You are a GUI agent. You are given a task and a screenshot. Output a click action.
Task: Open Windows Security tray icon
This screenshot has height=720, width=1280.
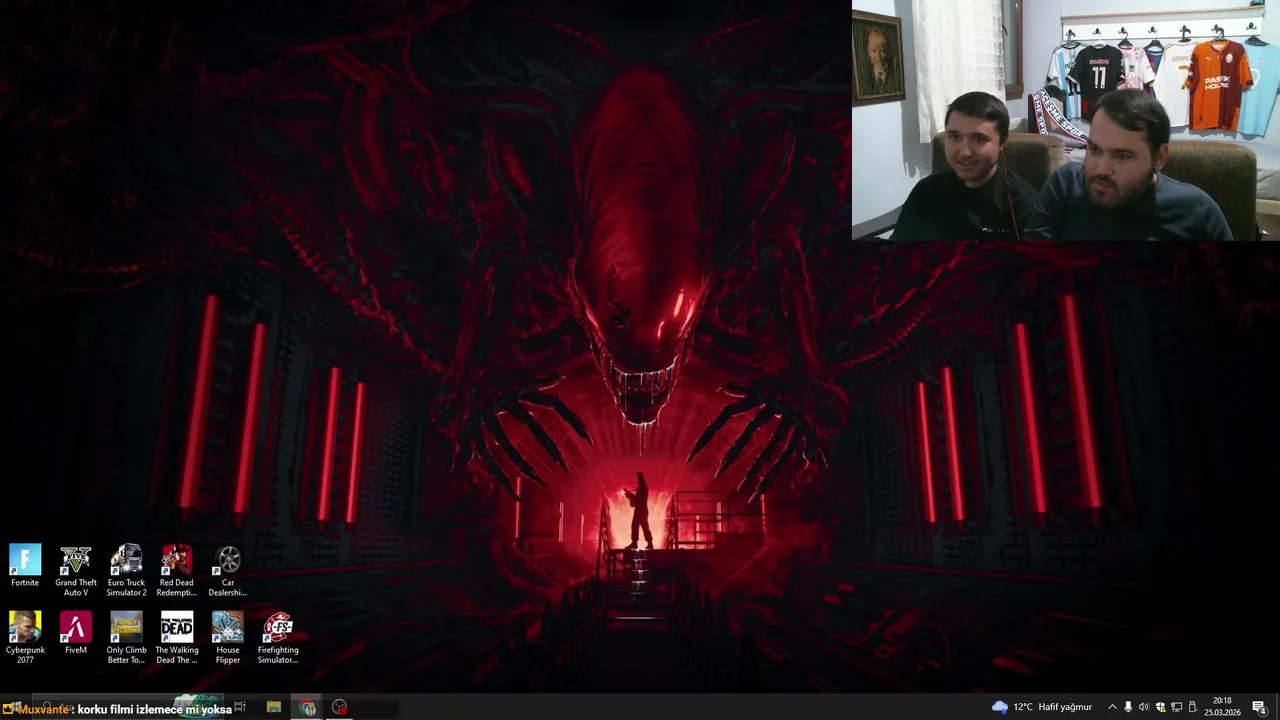pos(1160,707)
